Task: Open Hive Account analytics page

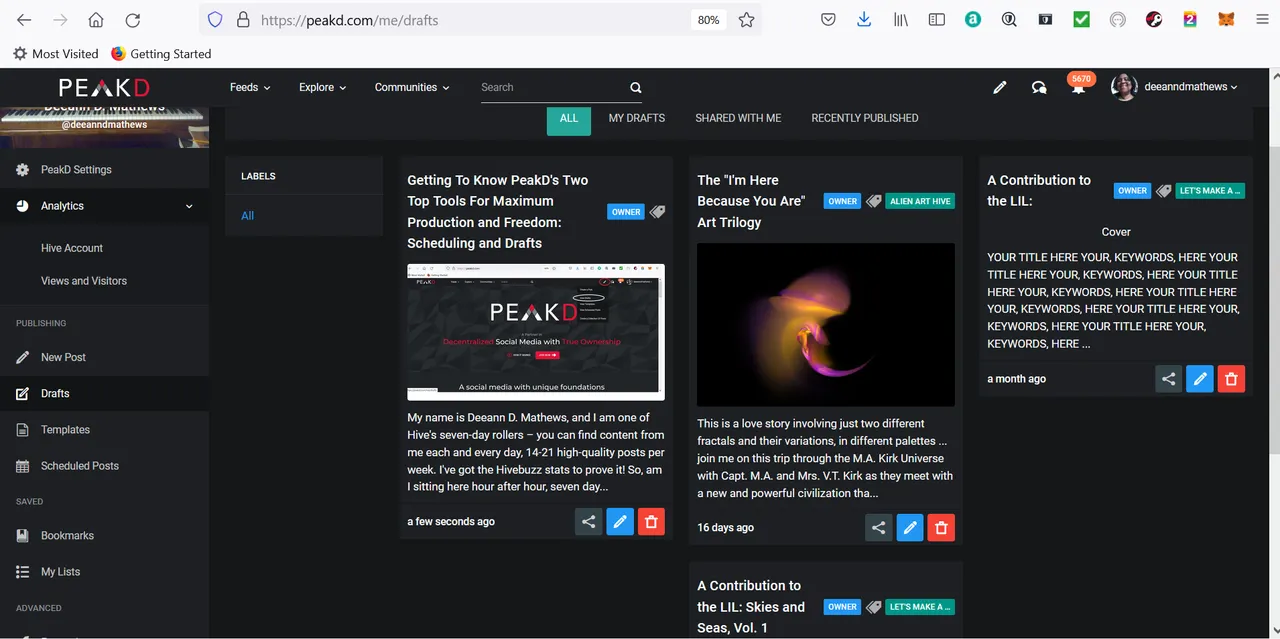Action: tap(72, 248)
